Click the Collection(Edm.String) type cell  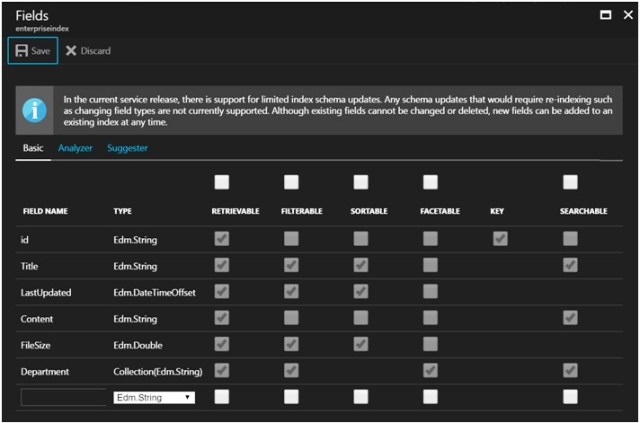[158, 372]
